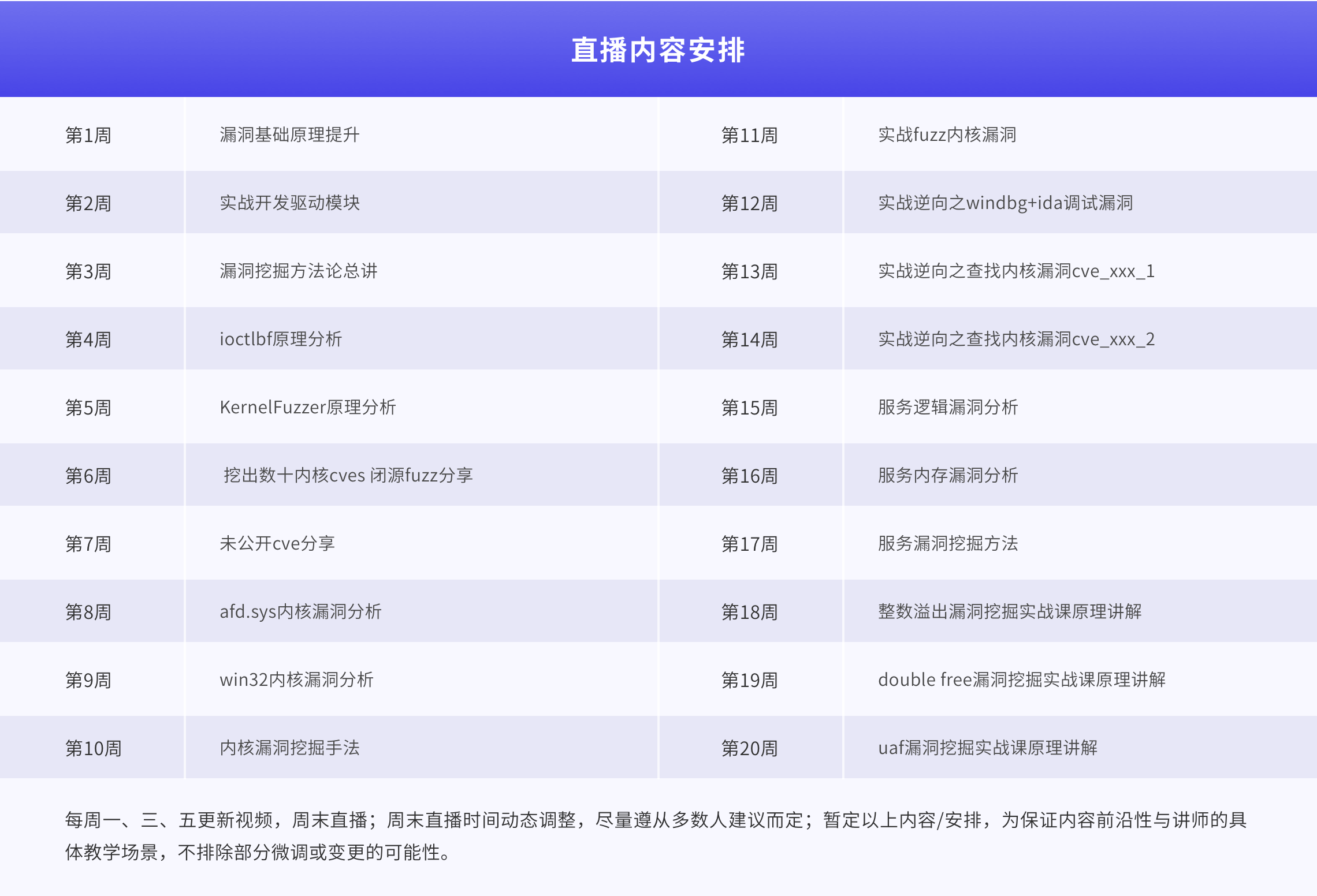Select 内核漏洞挖掘手法 in week 10
Screen dimensions: 1317x896
pos(289,748)
